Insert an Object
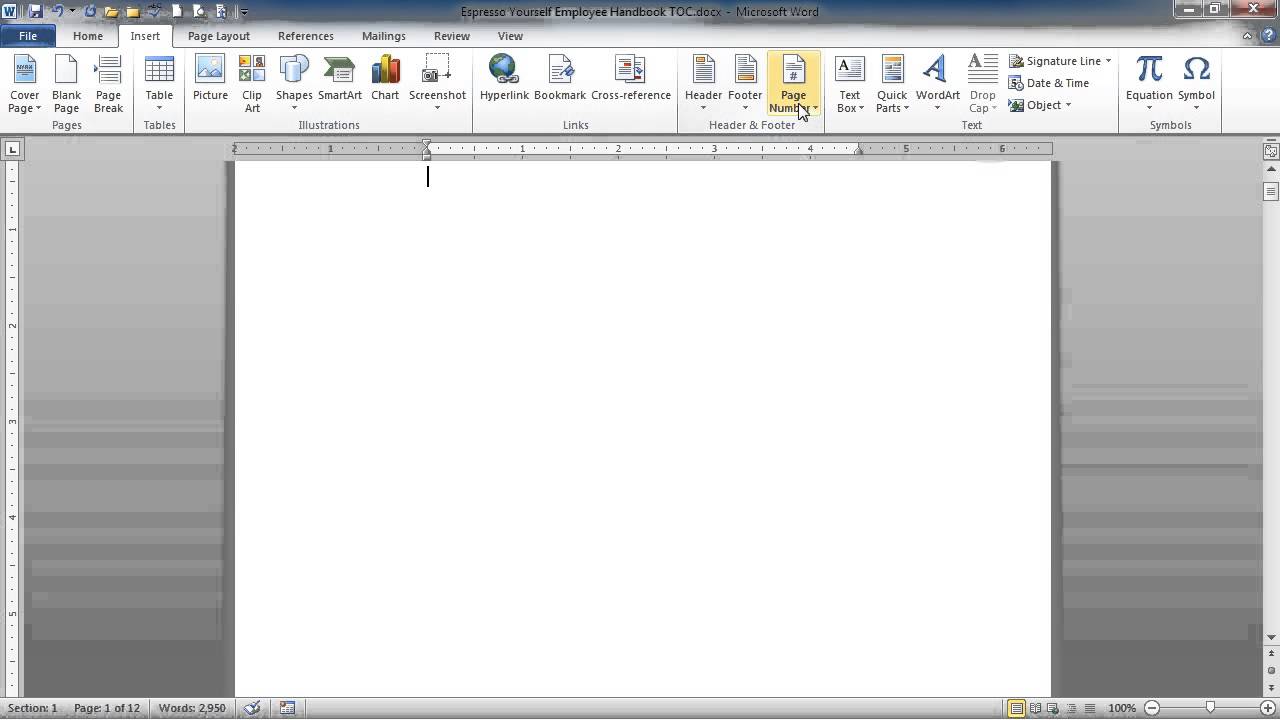Viewport: 1280px width, 720px height. 1034,105
